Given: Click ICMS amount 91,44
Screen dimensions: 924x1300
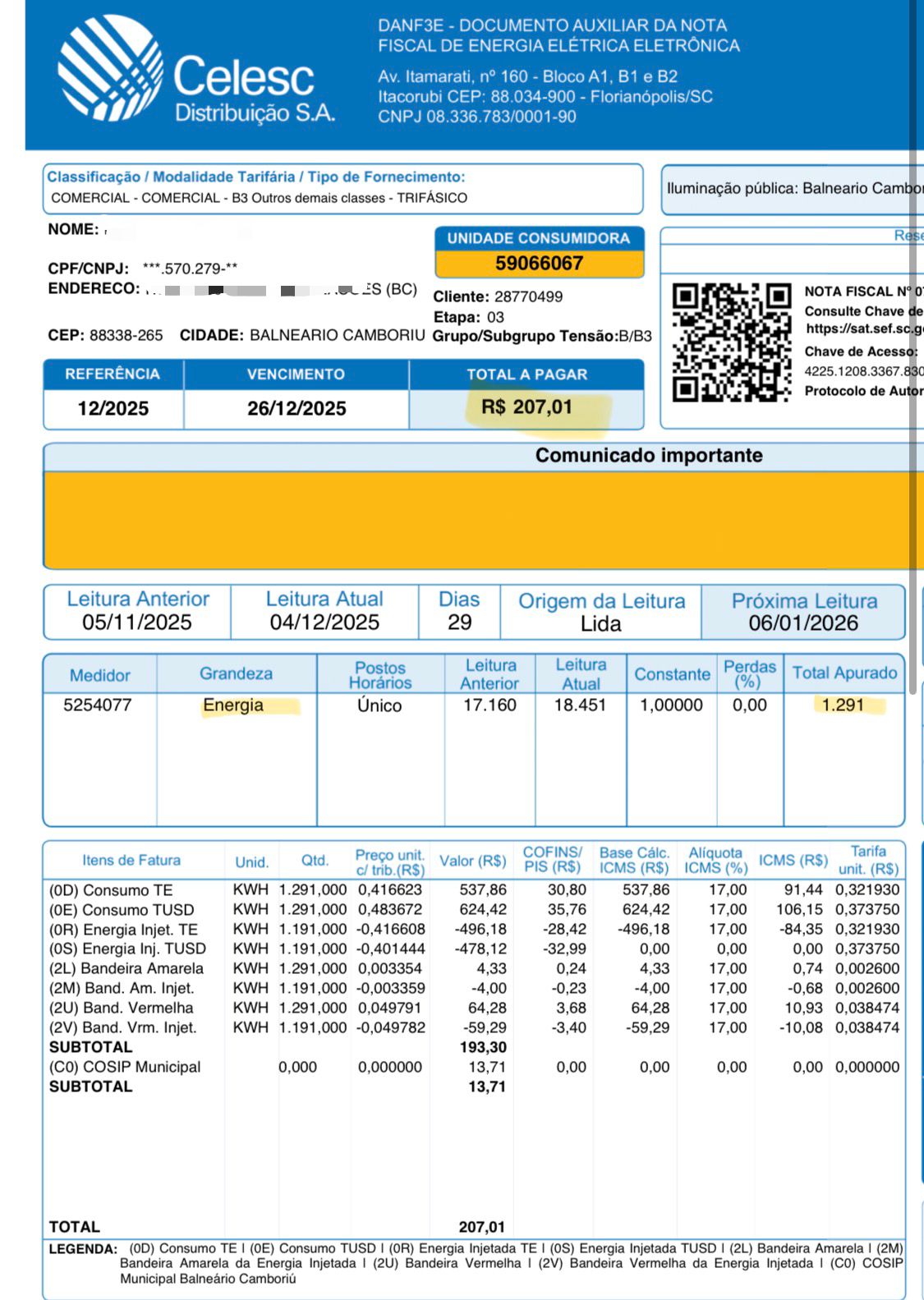Looking at the screenshot, I should pyautogui.click(x=804, y=890).
